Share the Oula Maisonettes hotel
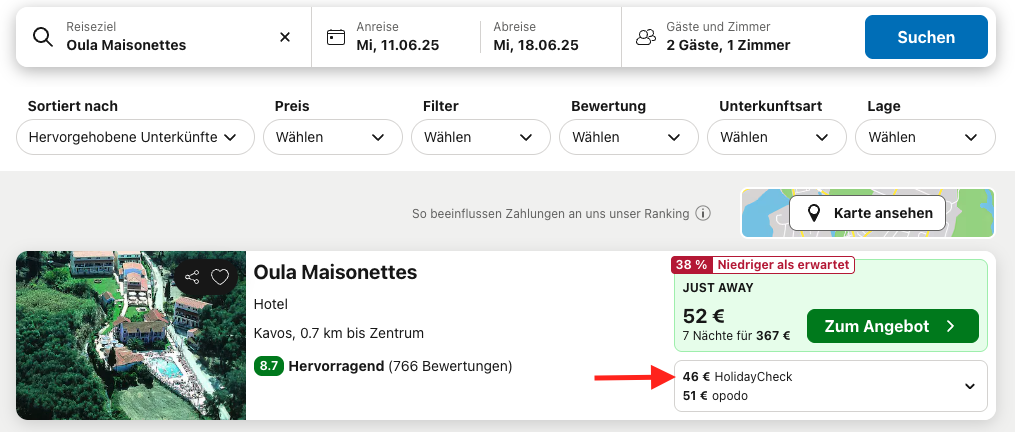The width and height of the screenshot is (1015, 432). (192, 277)
